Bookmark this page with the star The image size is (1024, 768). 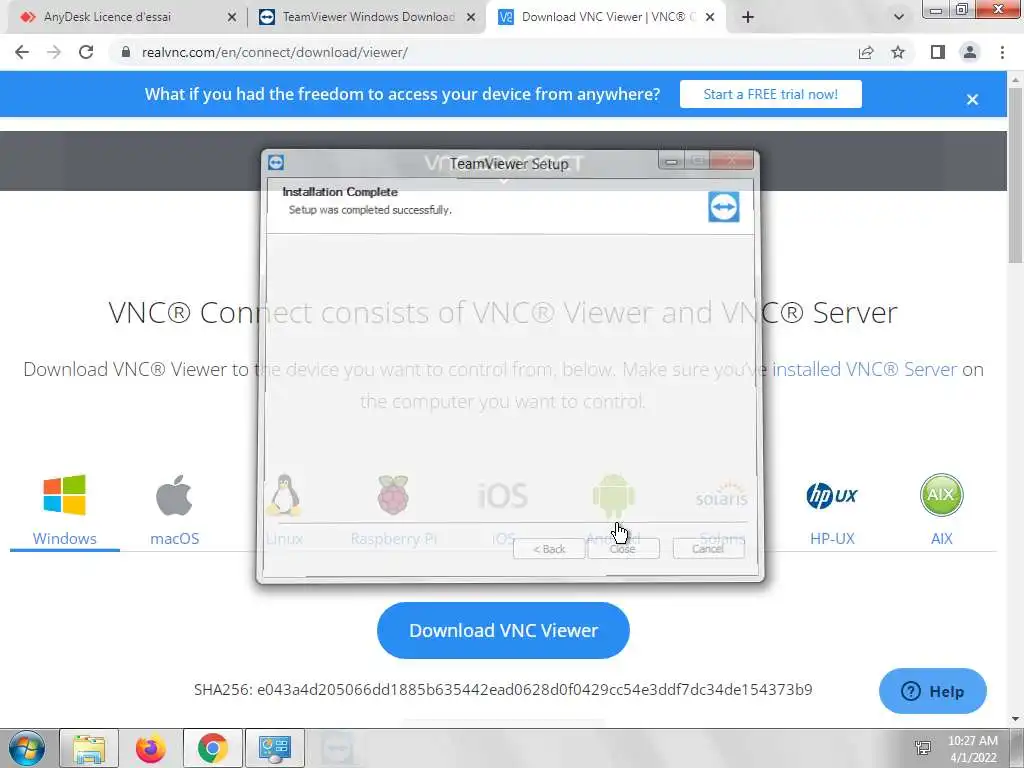click(x=898, y=52)
